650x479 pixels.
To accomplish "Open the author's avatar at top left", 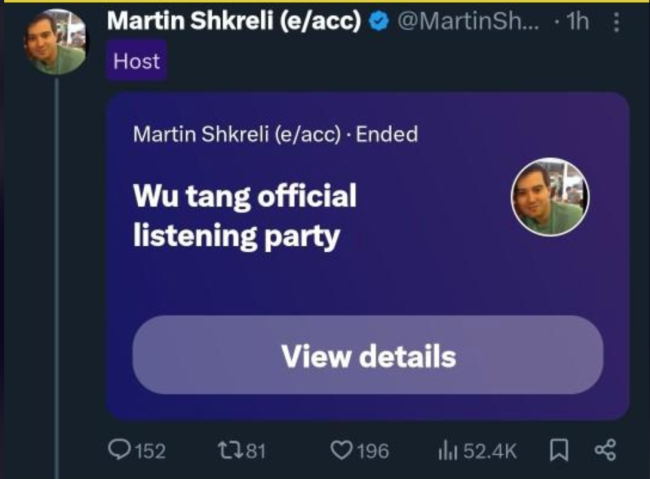I will click(56, 42).
